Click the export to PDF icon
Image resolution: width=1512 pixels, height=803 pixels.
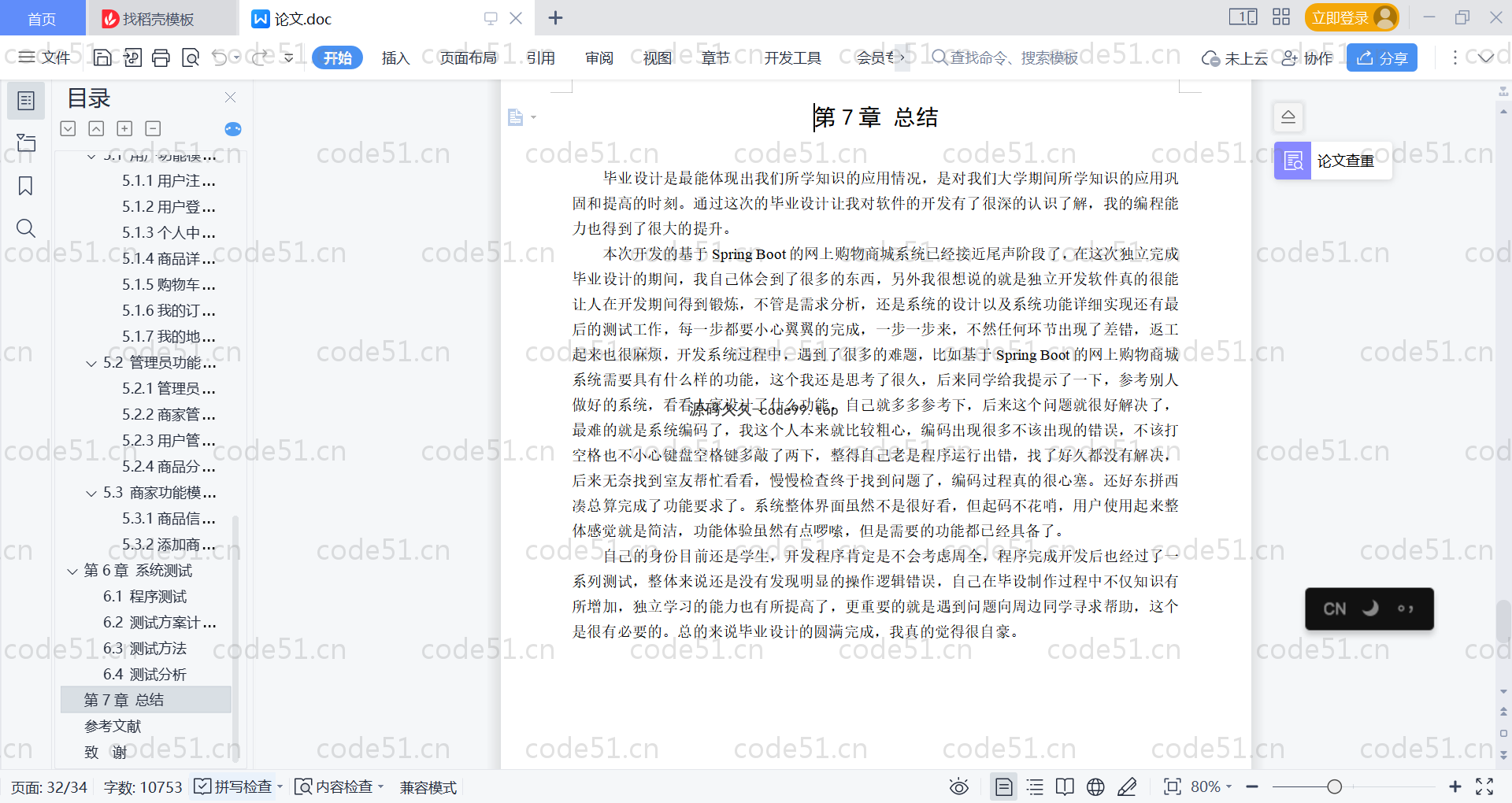132,57
